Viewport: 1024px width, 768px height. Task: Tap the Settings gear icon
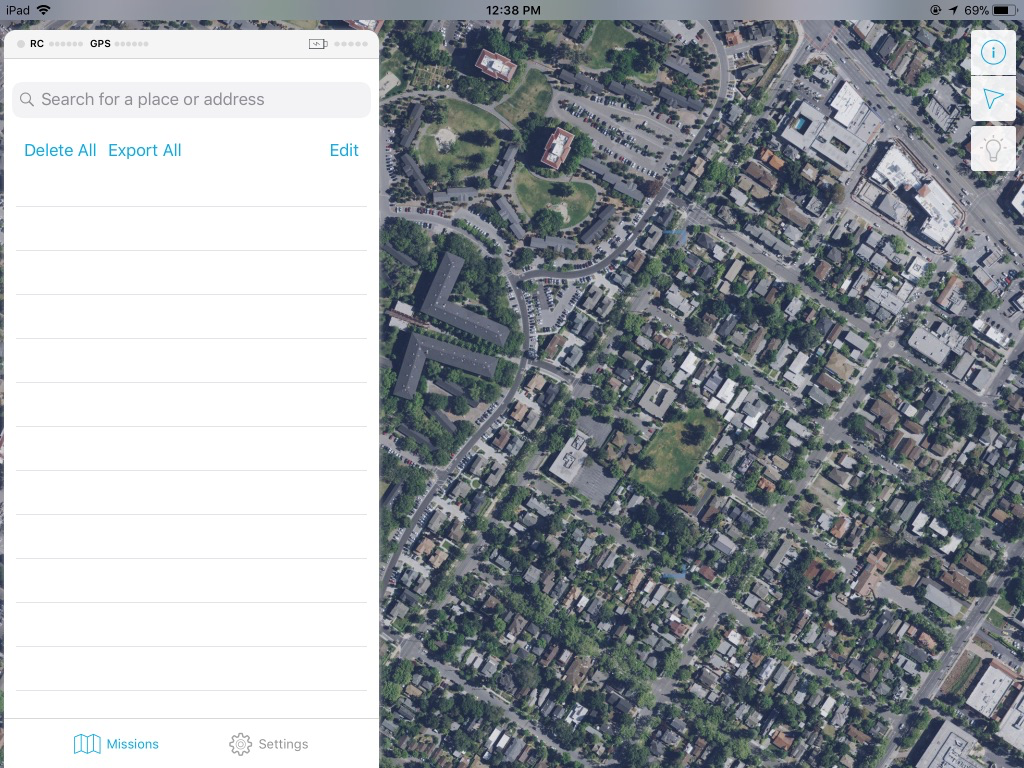[x=240, y=744]
